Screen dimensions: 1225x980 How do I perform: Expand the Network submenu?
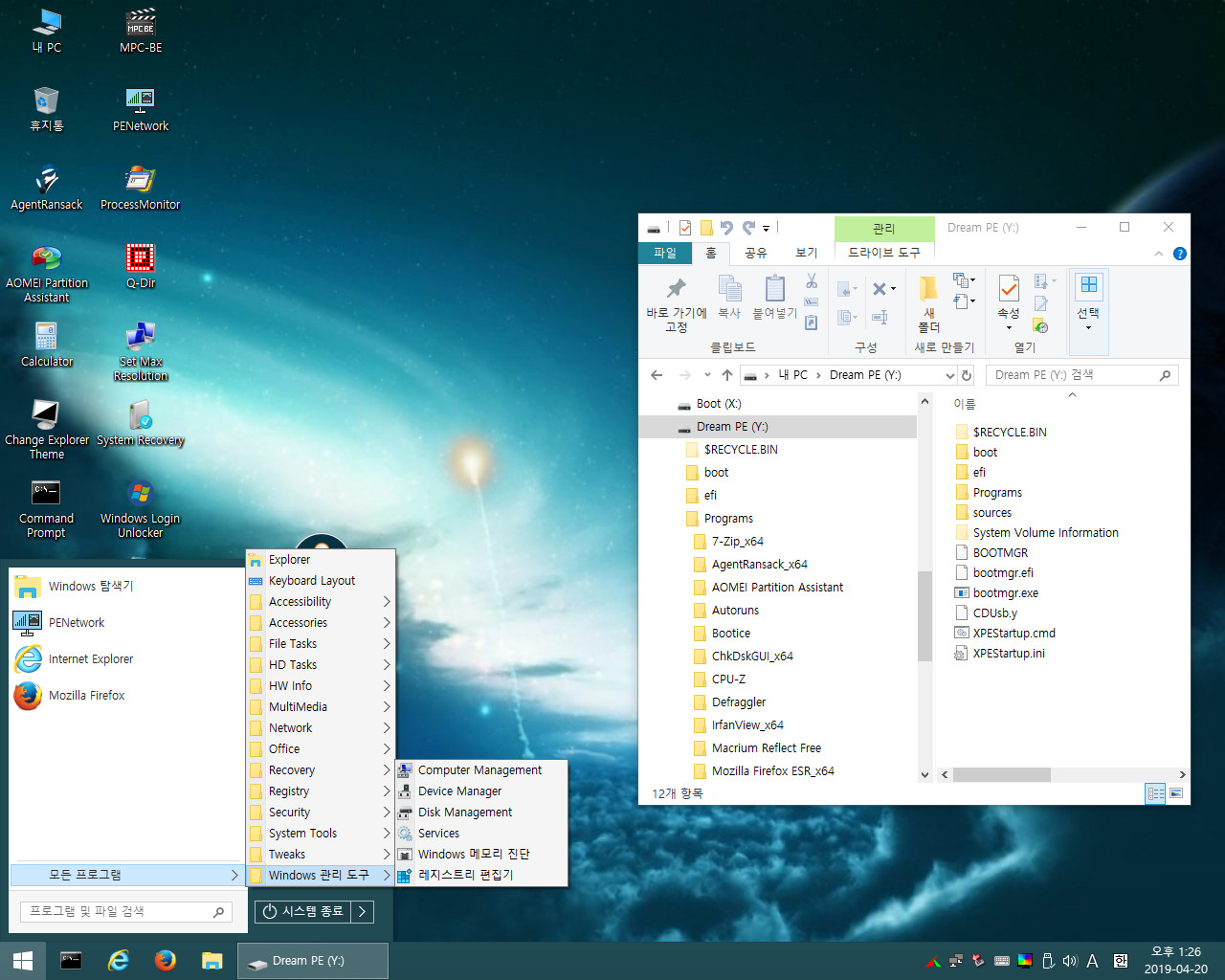click(321, 728)
